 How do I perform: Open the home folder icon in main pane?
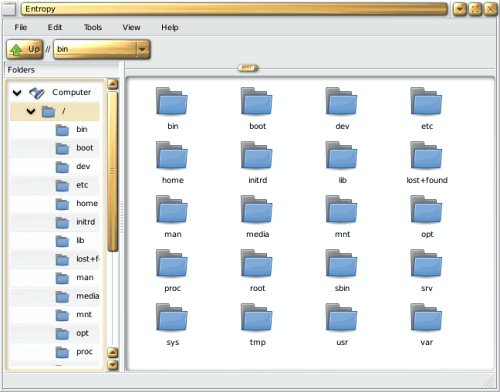tap(172, 155)
